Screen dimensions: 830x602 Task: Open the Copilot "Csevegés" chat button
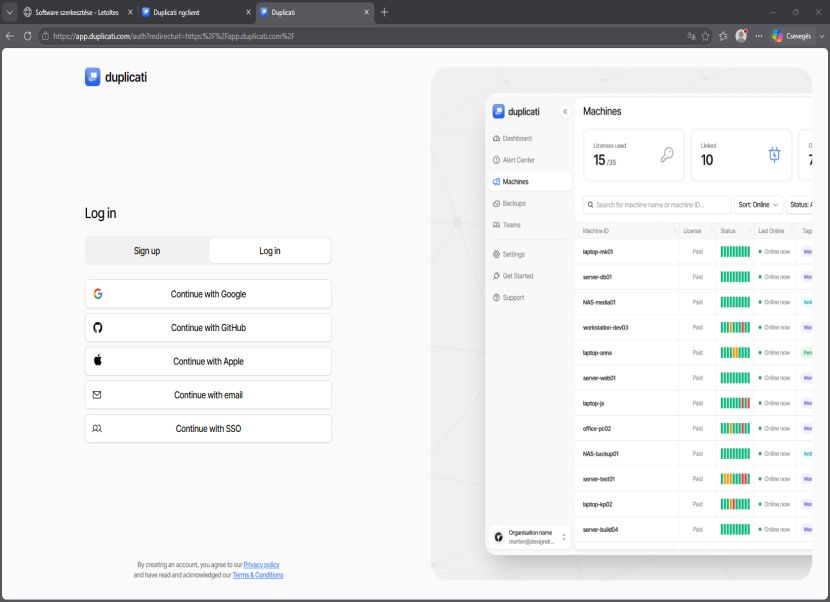click(791, 36)
